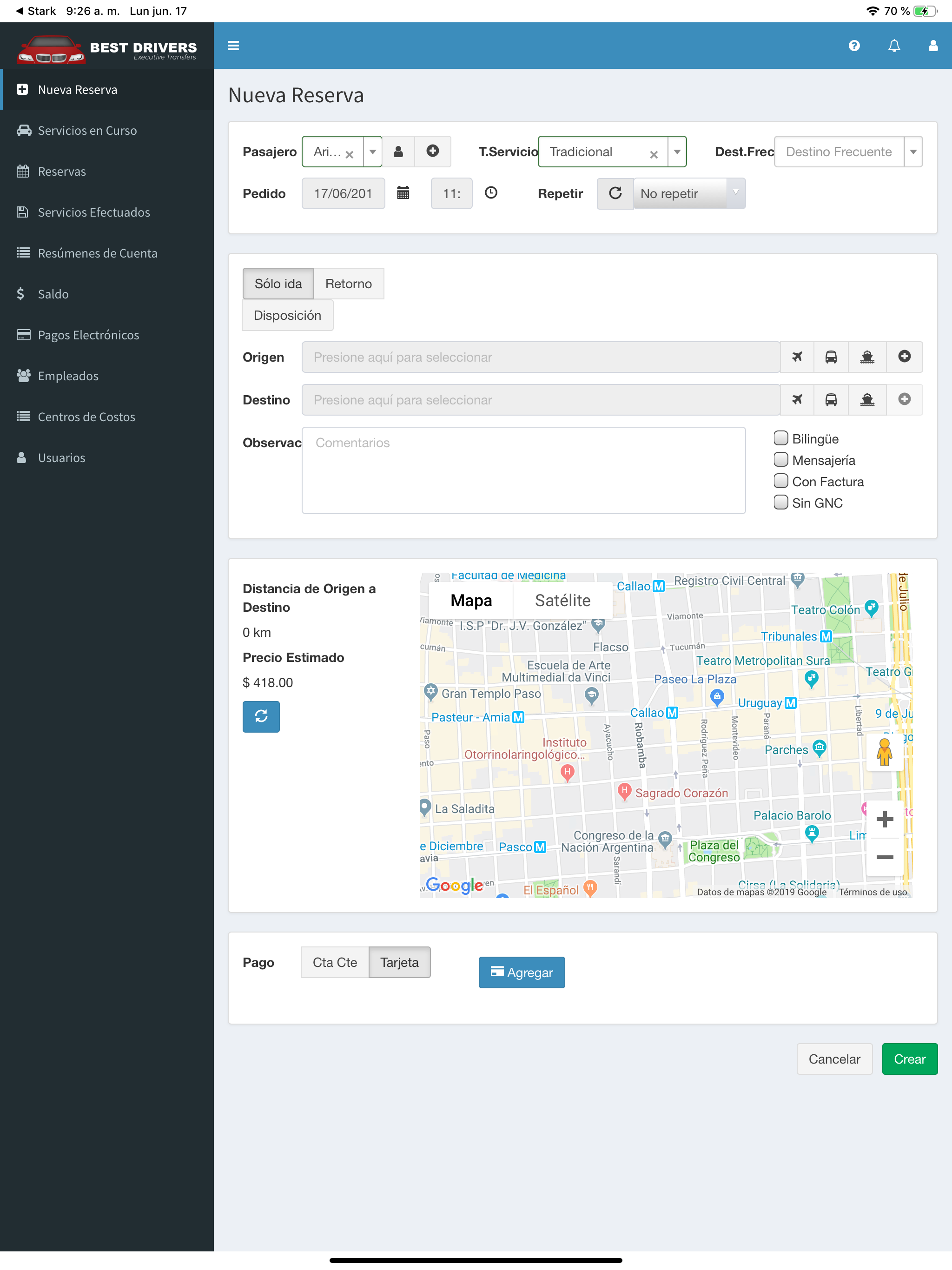952x1270 pixels.
Task: Select the Disposición trip type
Action: (287, 315)
